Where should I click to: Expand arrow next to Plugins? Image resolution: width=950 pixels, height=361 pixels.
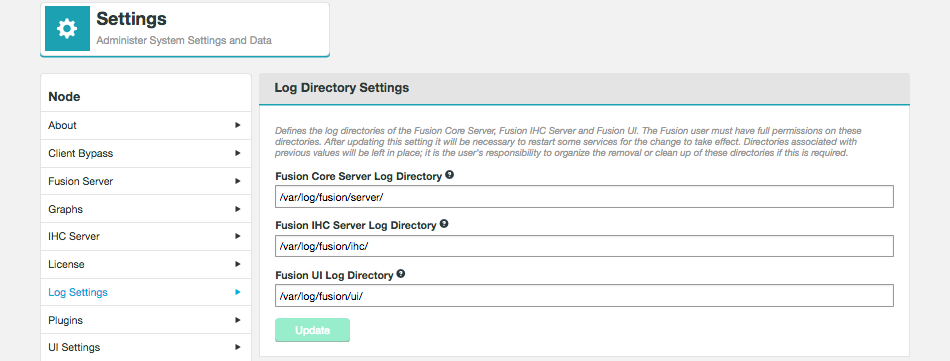point(238,320)
